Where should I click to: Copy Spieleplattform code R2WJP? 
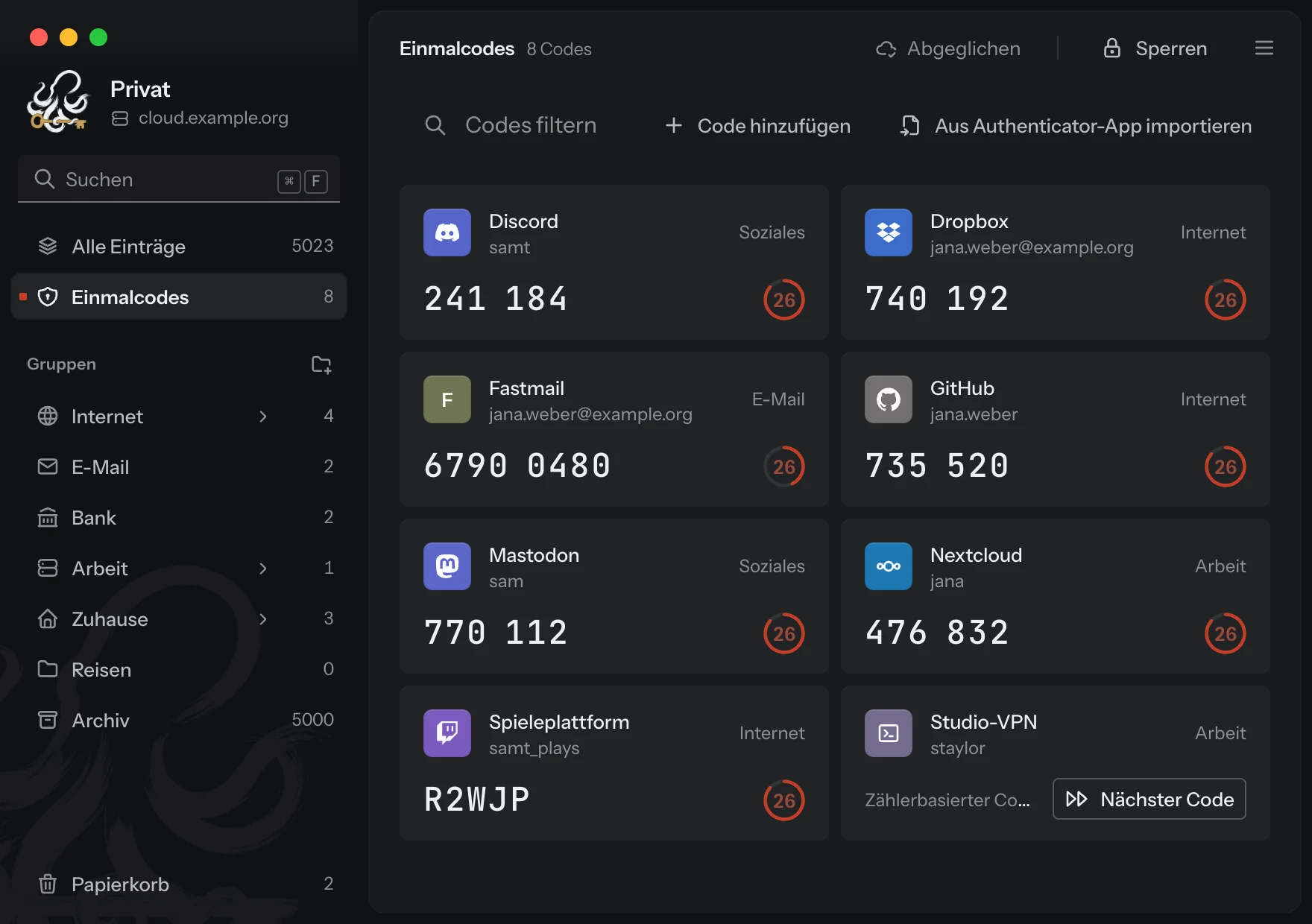tap(477, 800)
